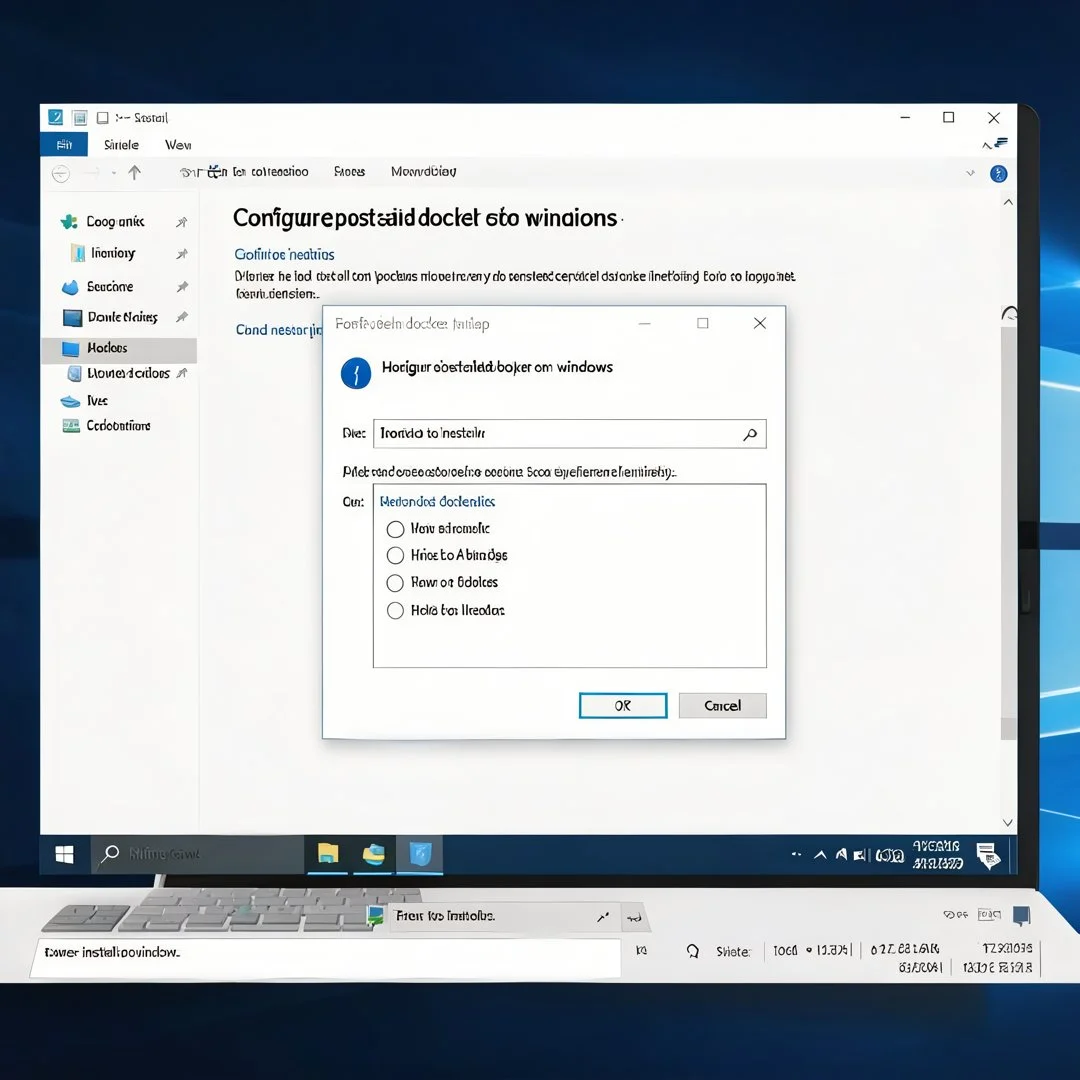
Task: Click the OK button in dialog
Action: [623, 705]
